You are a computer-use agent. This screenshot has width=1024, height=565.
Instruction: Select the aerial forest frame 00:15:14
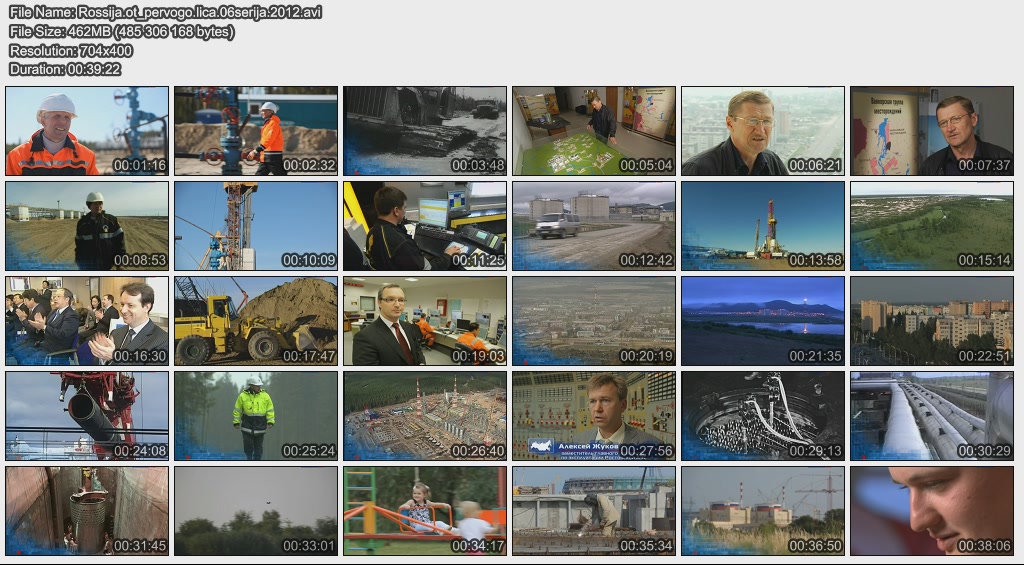click(932, 226)
